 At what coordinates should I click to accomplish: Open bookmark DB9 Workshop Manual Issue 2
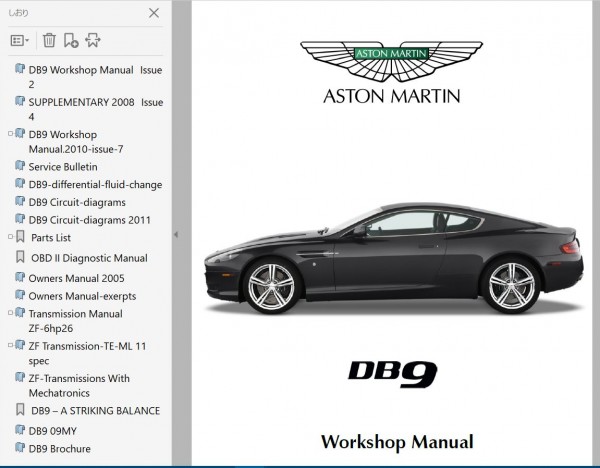coord(95,77)
